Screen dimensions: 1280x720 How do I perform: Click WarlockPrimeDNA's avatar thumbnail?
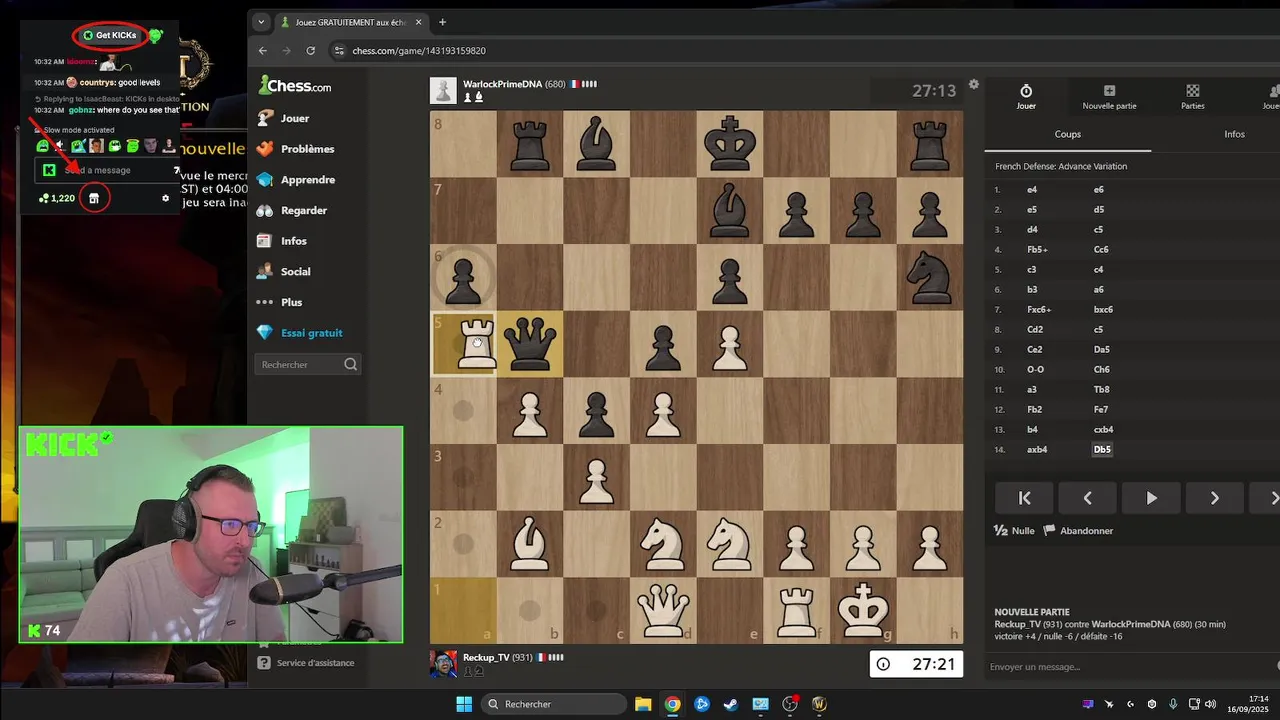(443, 90)
